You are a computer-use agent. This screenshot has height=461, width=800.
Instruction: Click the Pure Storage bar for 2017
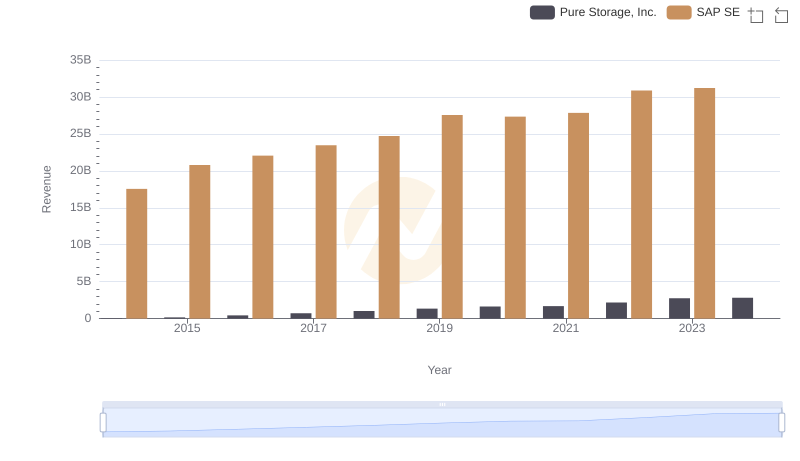pos(301,316)
